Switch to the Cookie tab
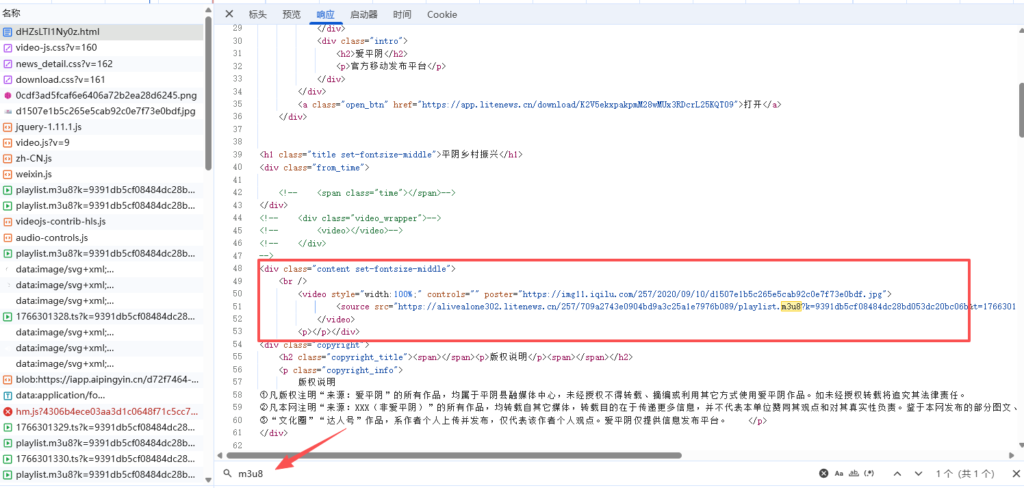Viewport: 1024px width, 488px height. [442, 14]
